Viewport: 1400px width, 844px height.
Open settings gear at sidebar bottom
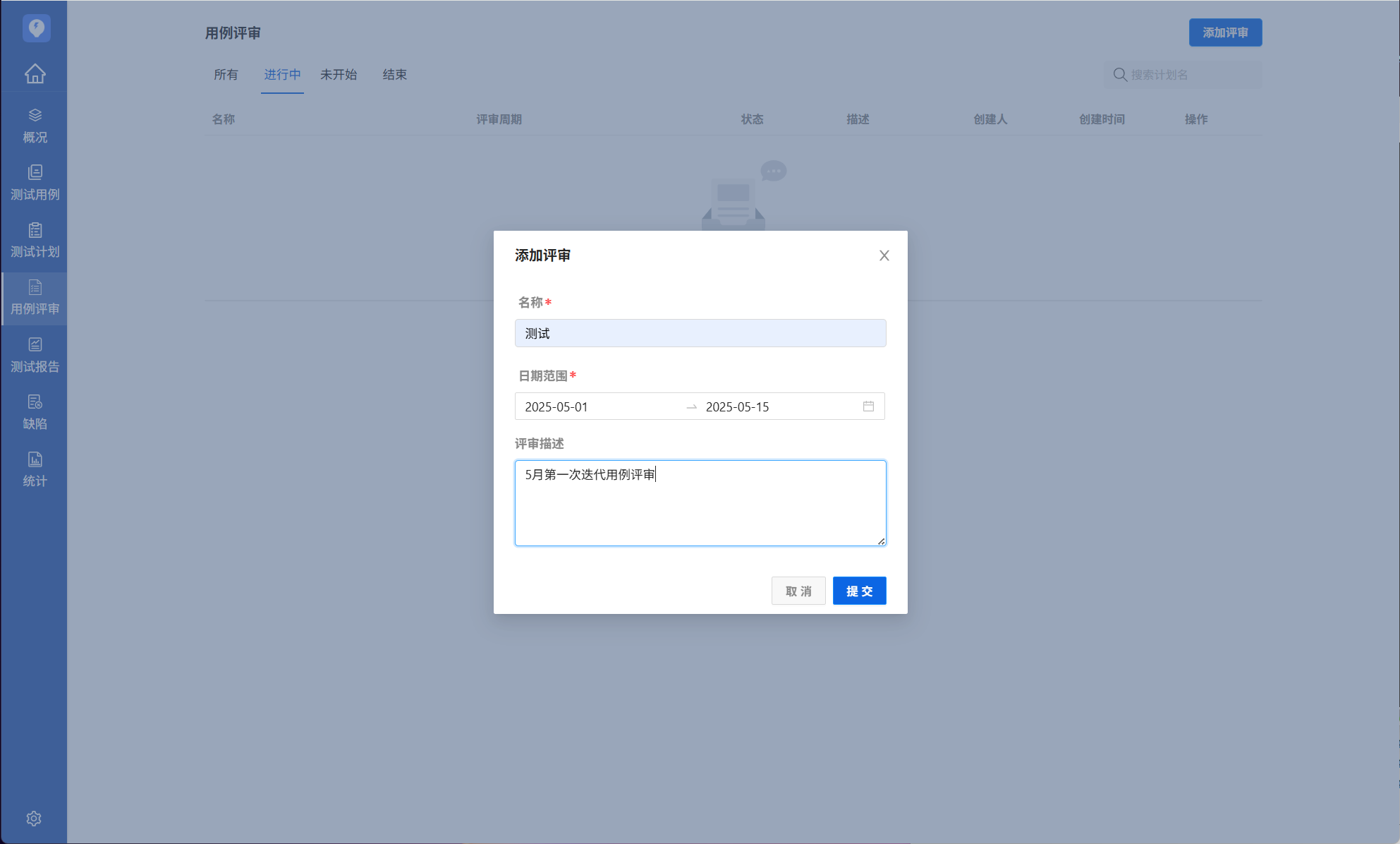pyautogui.click(x=34, y=819)
